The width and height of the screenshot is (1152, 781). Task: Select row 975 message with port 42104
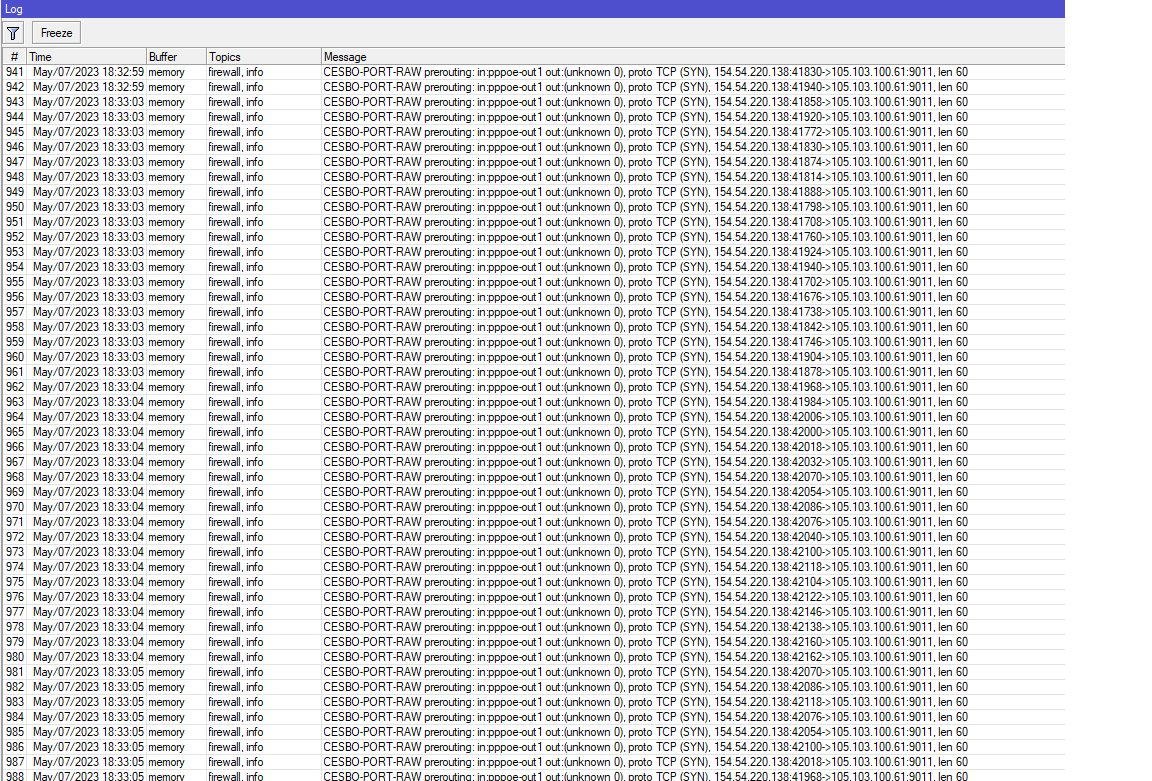tap(645, 582)
